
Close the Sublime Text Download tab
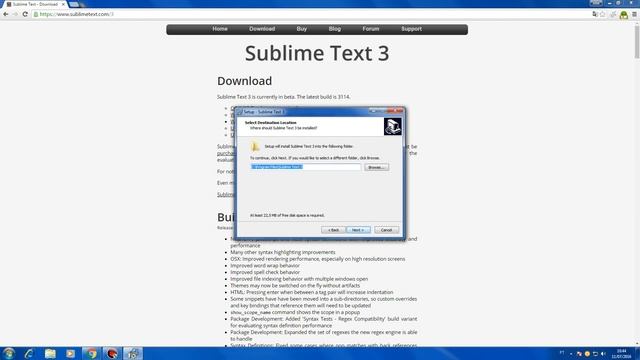click(63, 4)
